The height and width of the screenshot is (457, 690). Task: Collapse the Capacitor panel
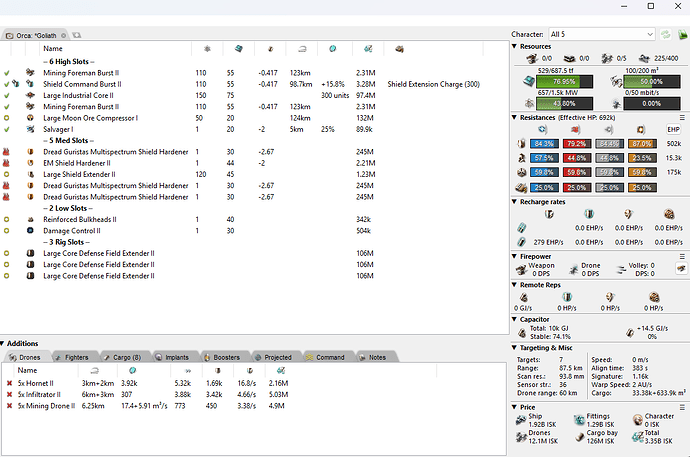click(514, 319)
